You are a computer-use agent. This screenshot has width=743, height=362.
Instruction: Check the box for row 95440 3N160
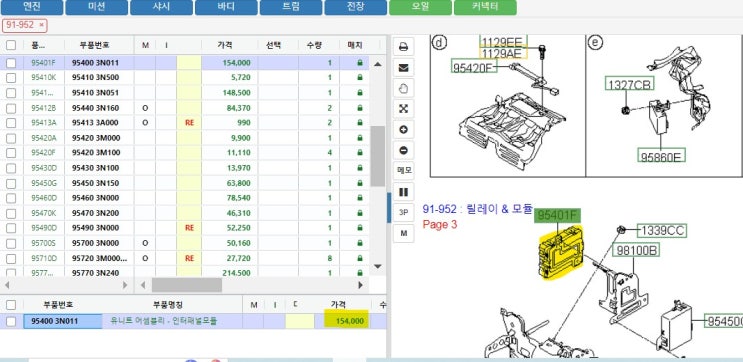11,108
